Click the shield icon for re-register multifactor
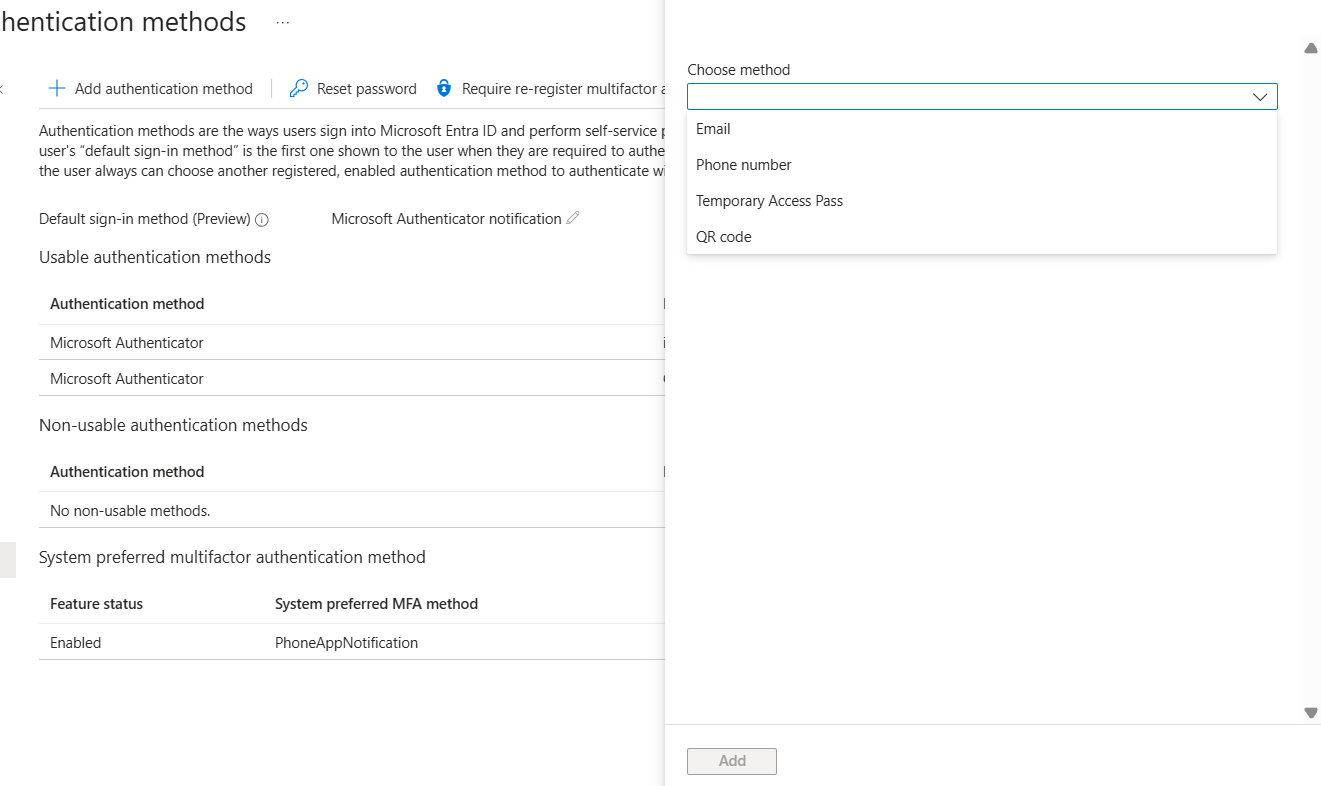The width and height of the screenshot is (1321, 786). click(443, 88)
